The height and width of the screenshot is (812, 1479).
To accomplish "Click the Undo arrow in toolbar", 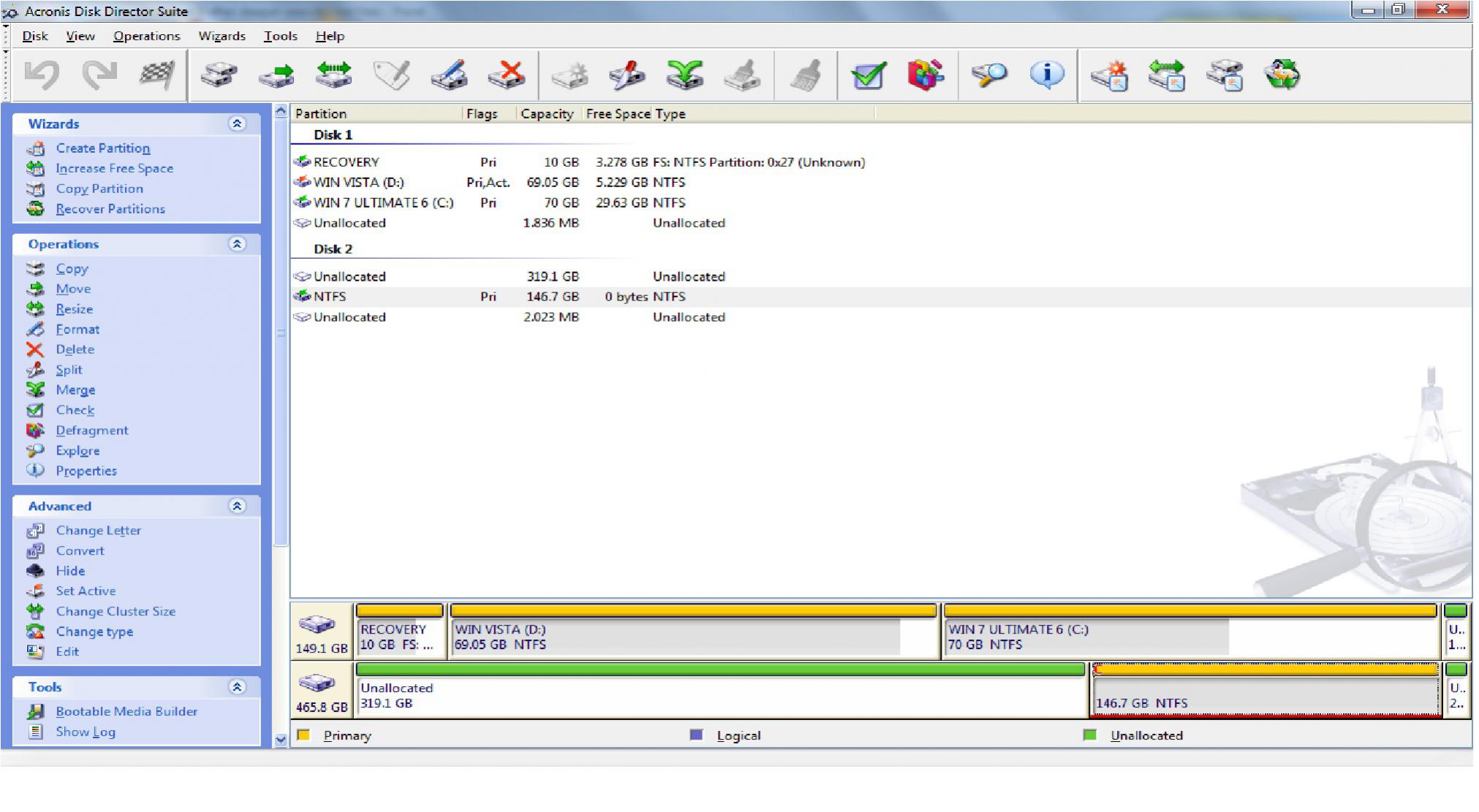I will click(x=42, y=75).
